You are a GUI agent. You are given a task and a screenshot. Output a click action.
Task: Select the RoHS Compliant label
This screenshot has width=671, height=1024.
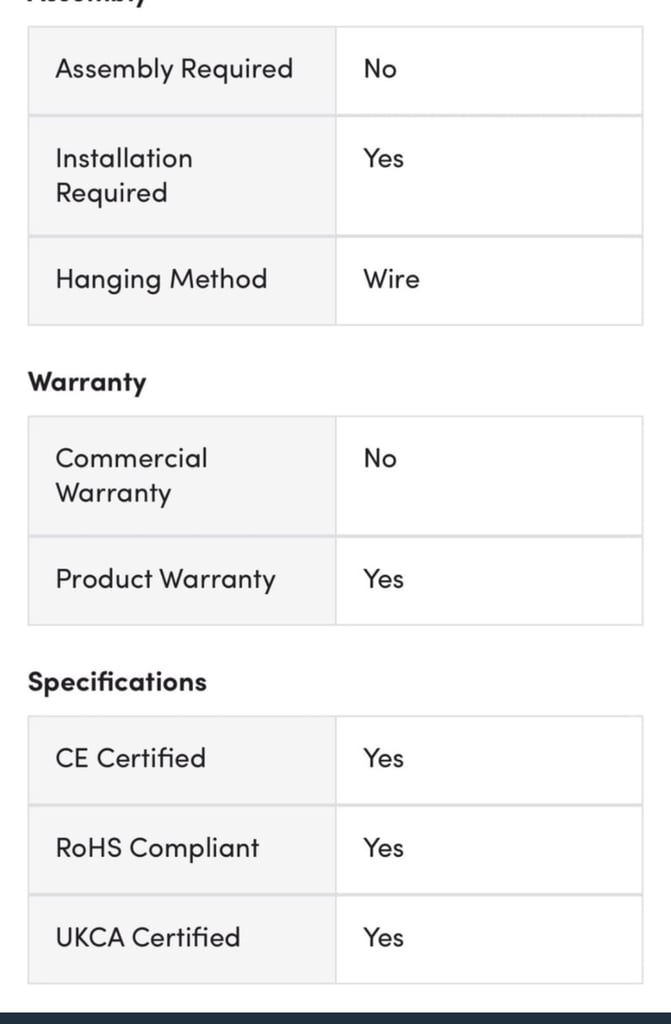157,848
